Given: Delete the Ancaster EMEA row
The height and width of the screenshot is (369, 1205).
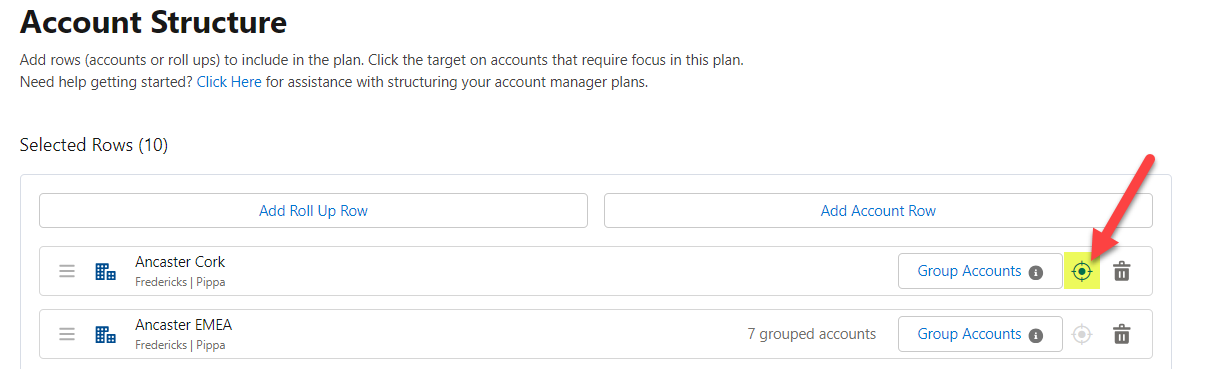Looking at the screenshot, I should point(1122,334).
